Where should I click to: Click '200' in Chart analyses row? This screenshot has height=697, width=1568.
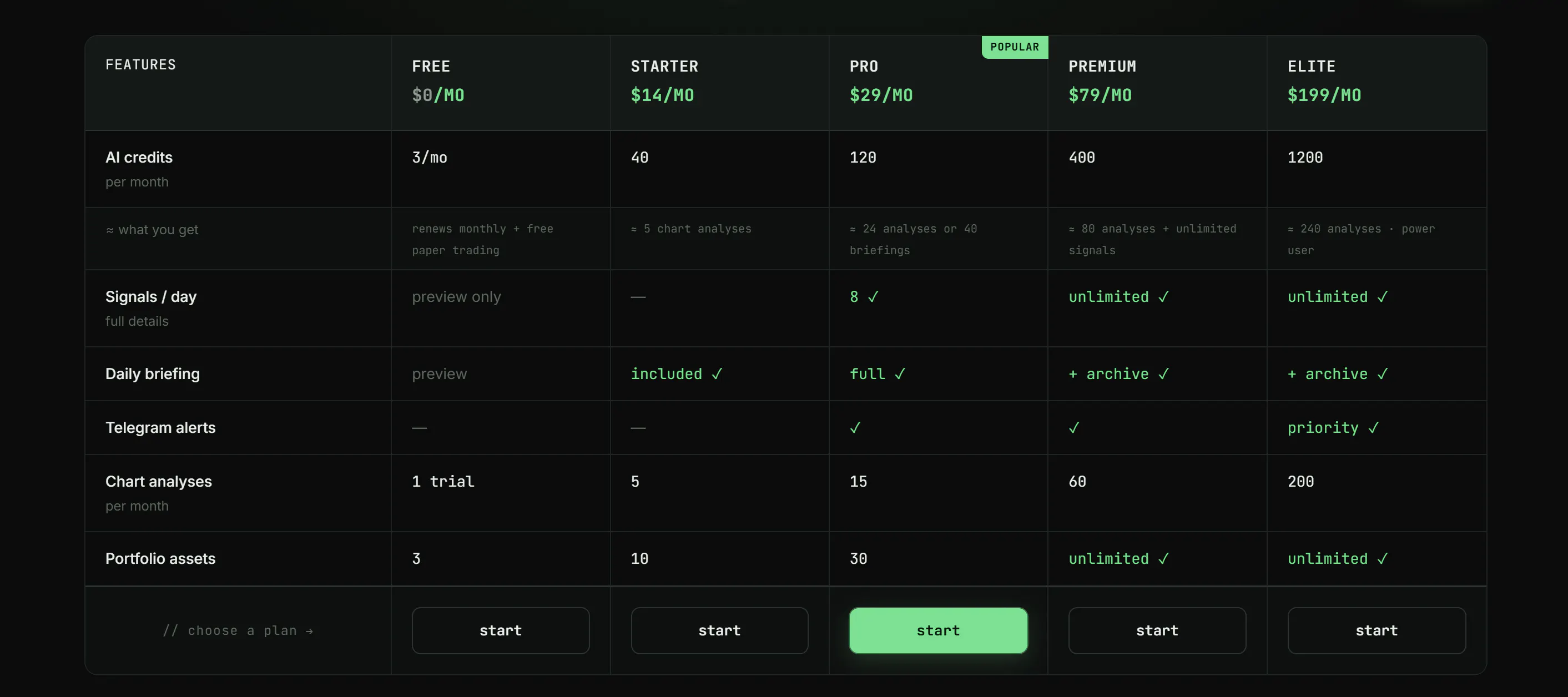coord(1301,482)
